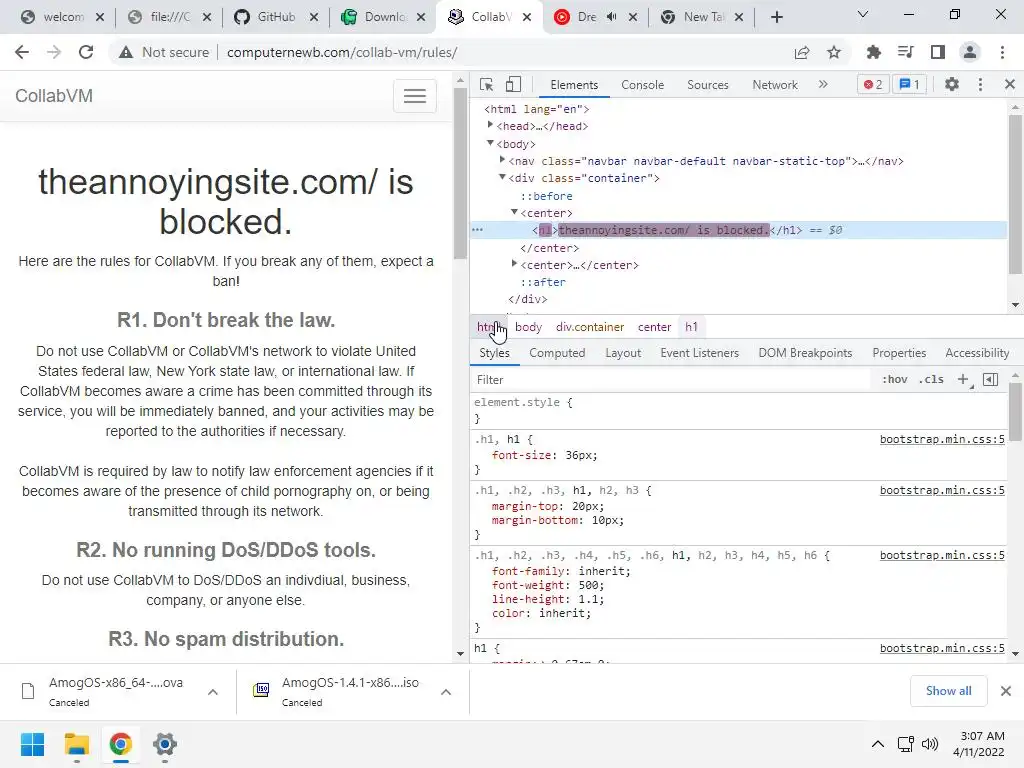
Task: Open the issues counter badge
Action: 910,84
